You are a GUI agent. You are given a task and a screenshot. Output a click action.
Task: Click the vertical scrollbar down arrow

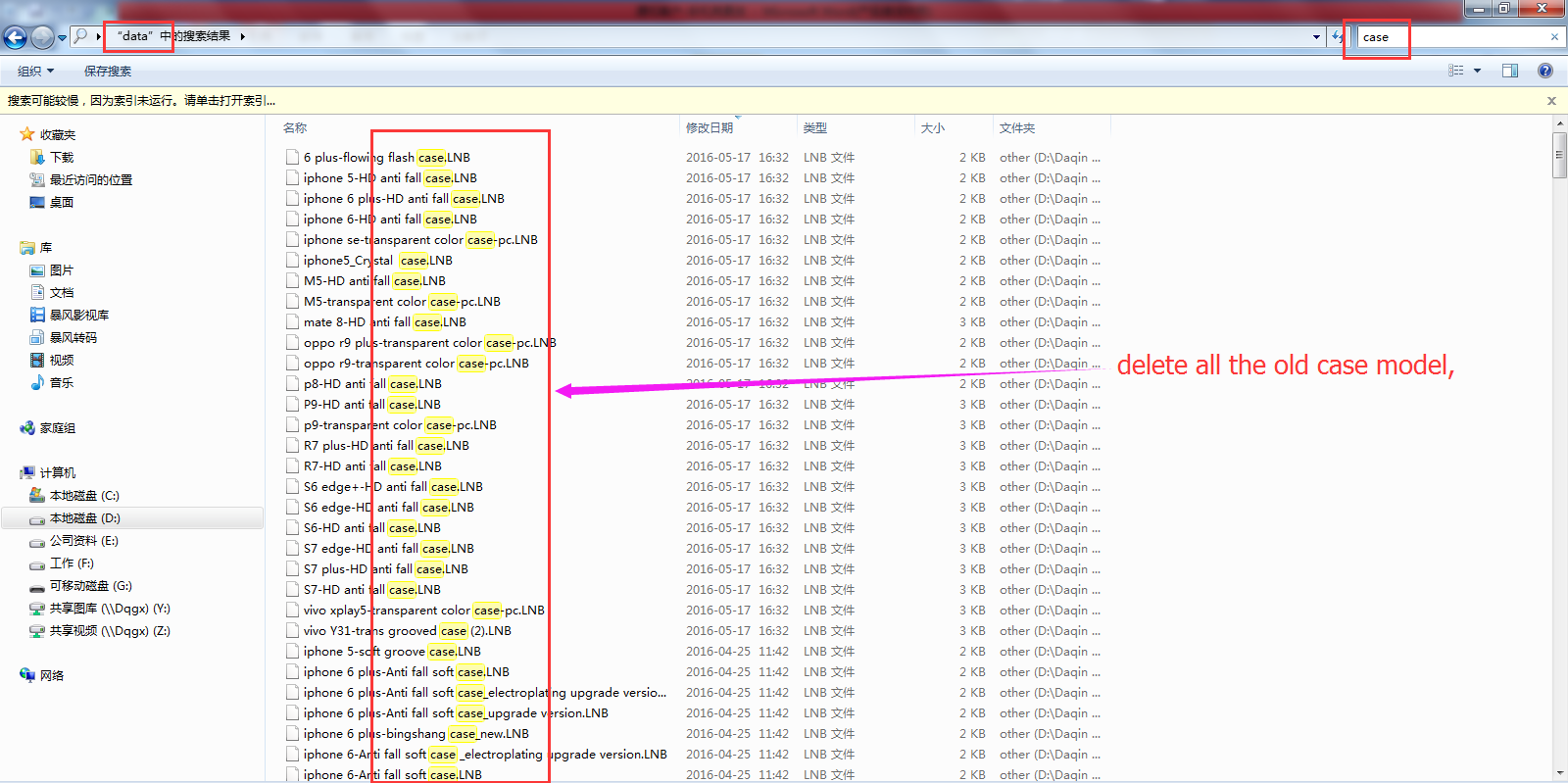(1559, 774)
